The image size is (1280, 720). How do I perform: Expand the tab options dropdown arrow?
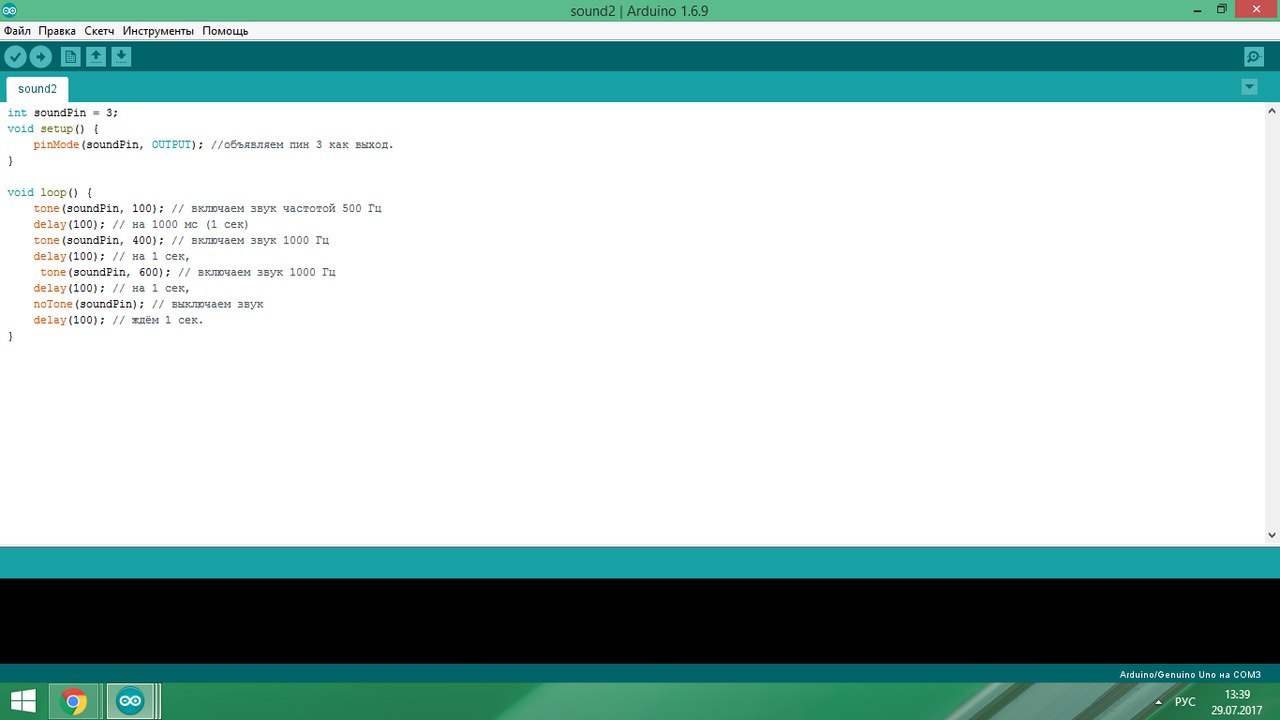pos(1249,87)
